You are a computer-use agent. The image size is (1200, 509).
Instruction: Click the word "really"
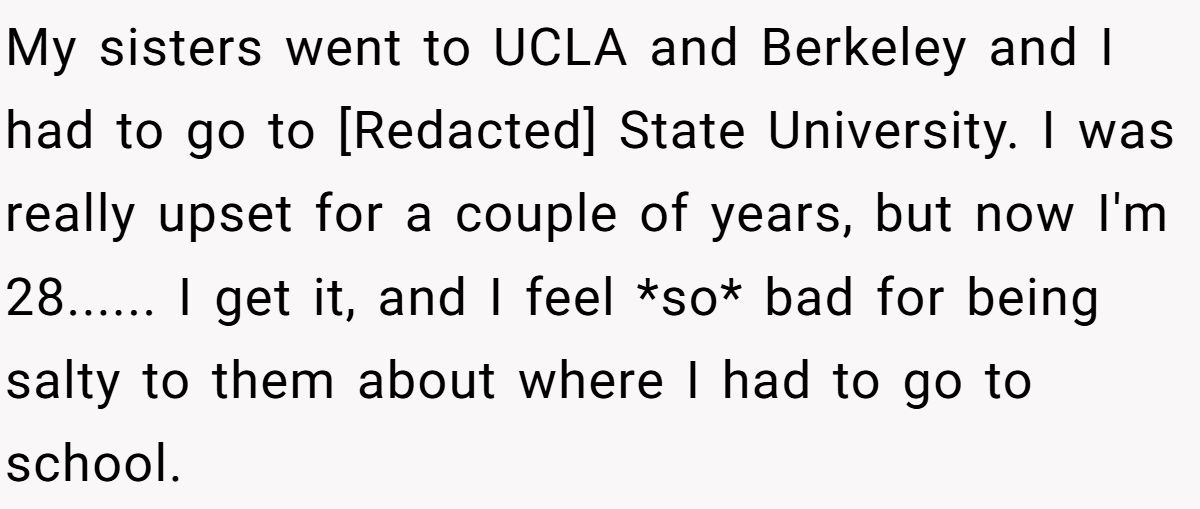pyautogui.click(x=76, y=217)
